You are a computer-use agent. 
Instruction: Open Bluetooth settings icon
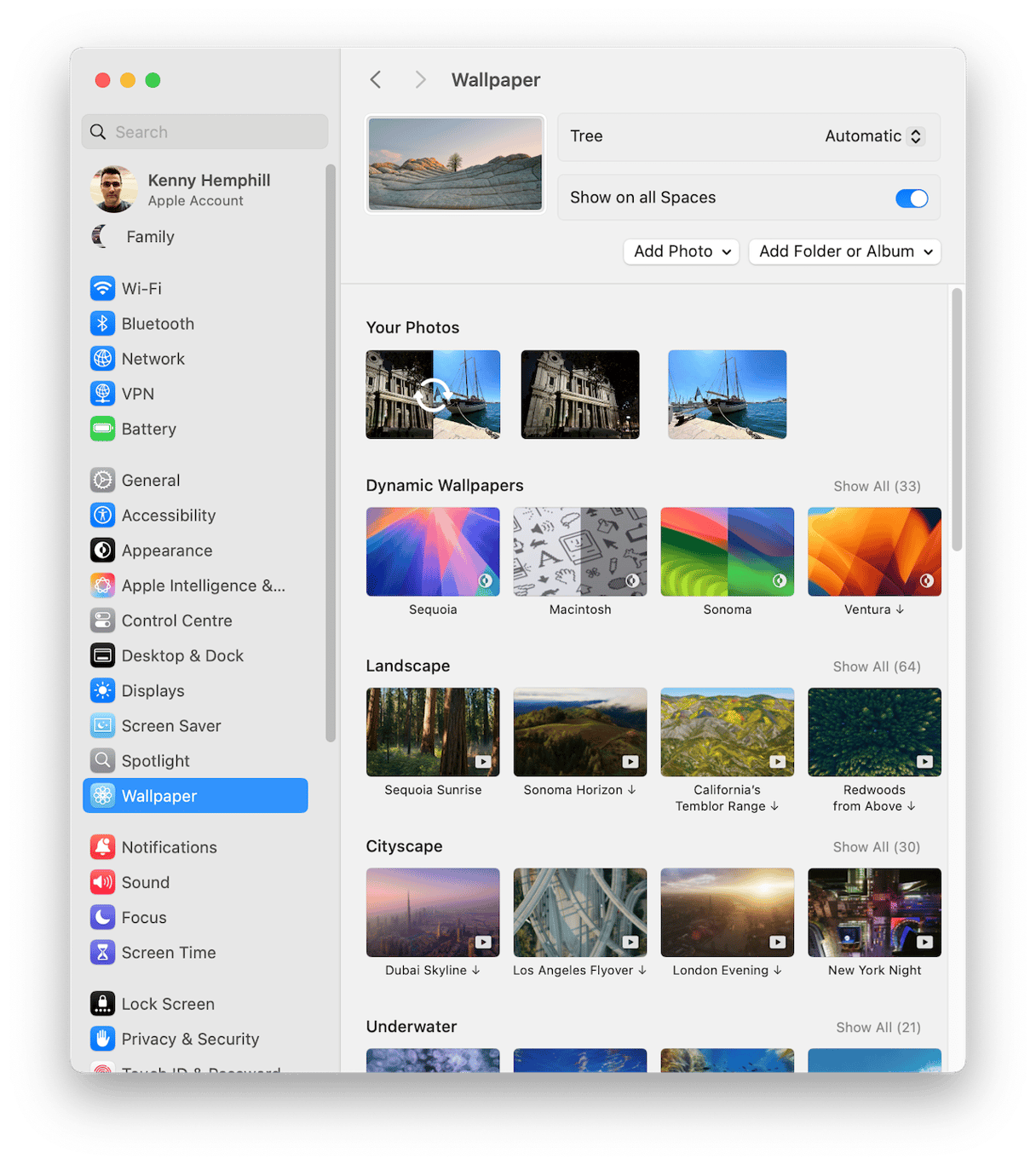tap(102, 324)
